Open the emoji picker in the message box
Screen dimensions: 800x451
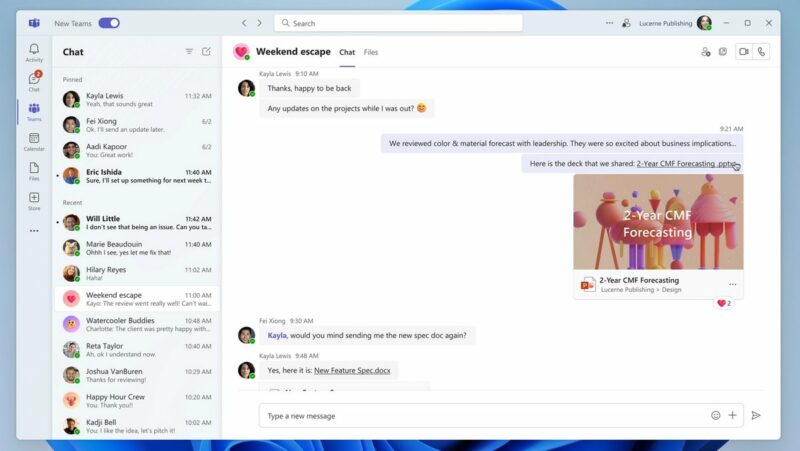[x=715, y=415]
